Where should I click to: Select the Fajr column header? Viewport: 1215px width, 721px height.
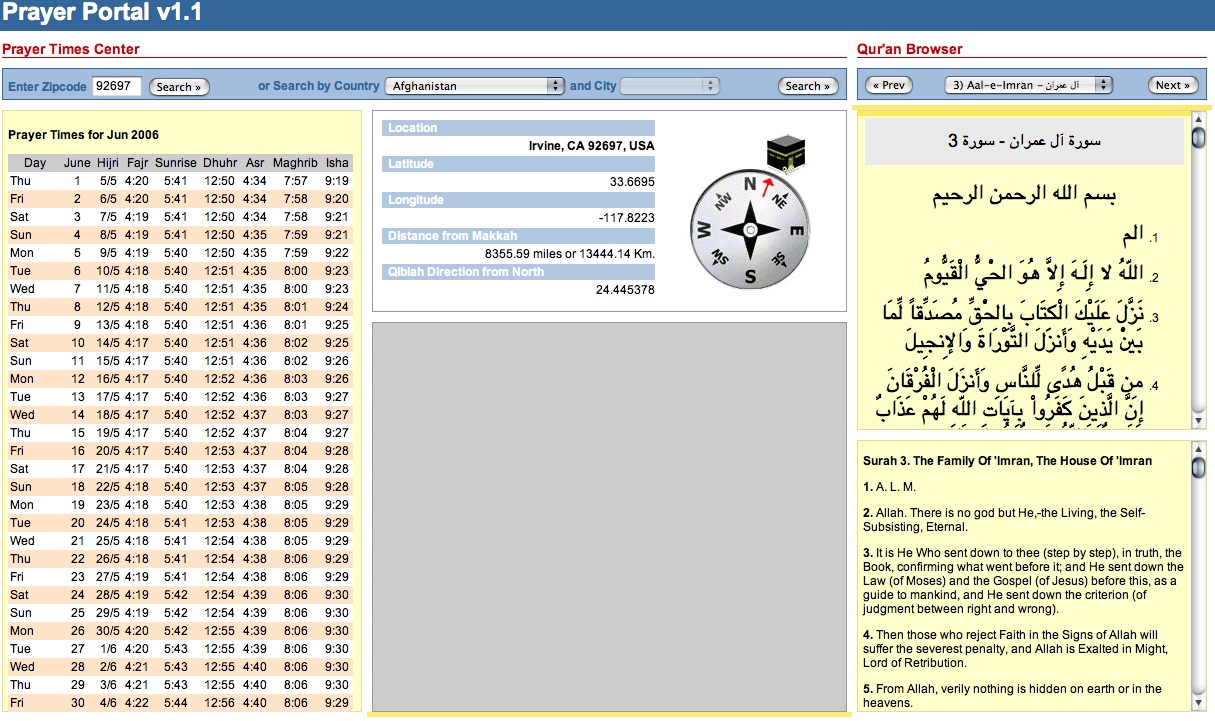click(137, 163)
